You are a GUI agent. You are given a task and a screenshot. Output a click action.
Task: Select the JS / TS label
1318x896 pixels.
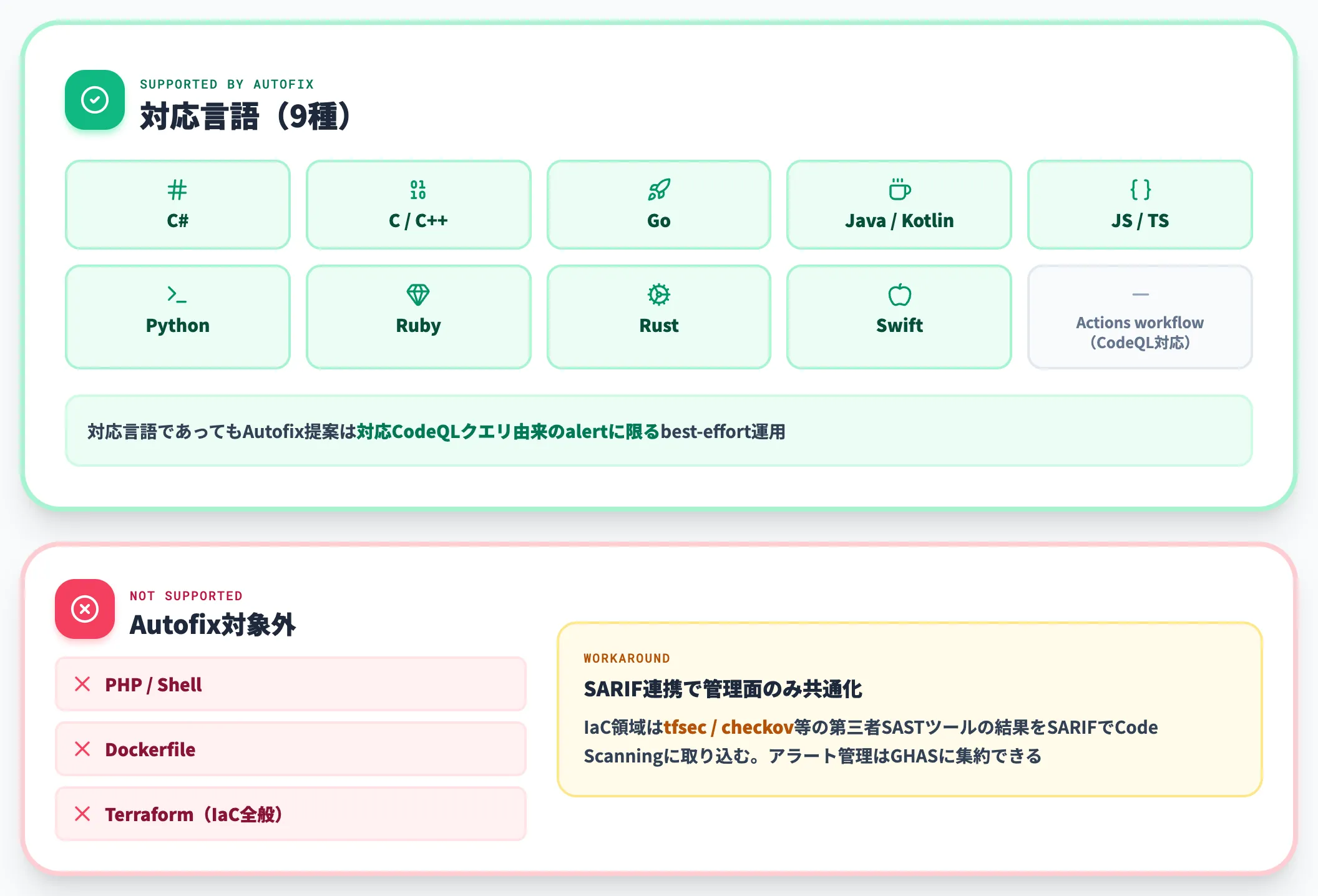1140,221
